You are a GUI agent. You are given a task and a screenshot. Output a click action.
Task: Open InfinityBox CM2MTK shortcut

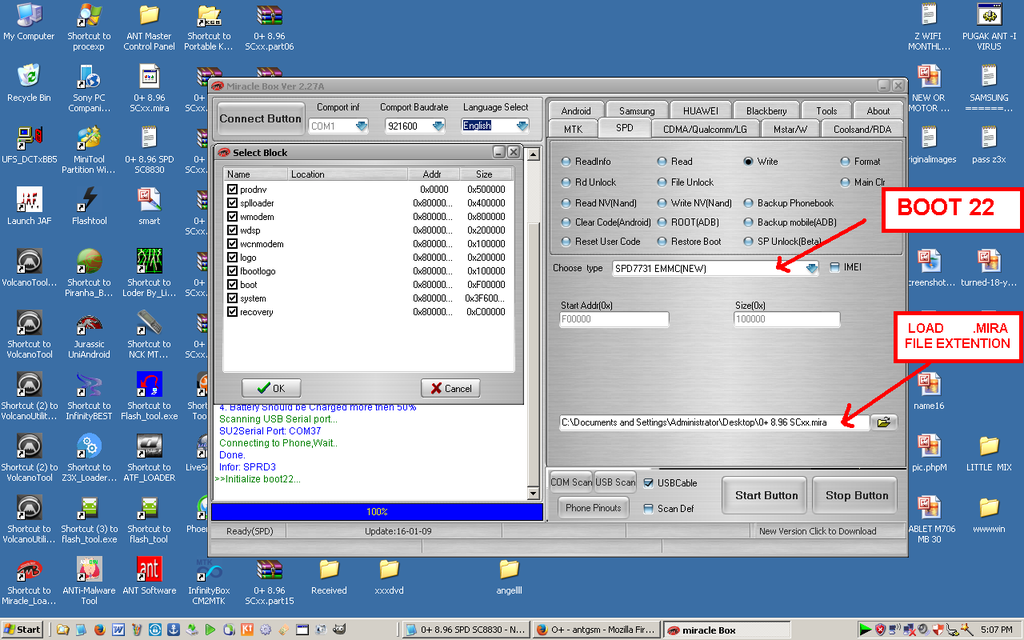point(209,581)
